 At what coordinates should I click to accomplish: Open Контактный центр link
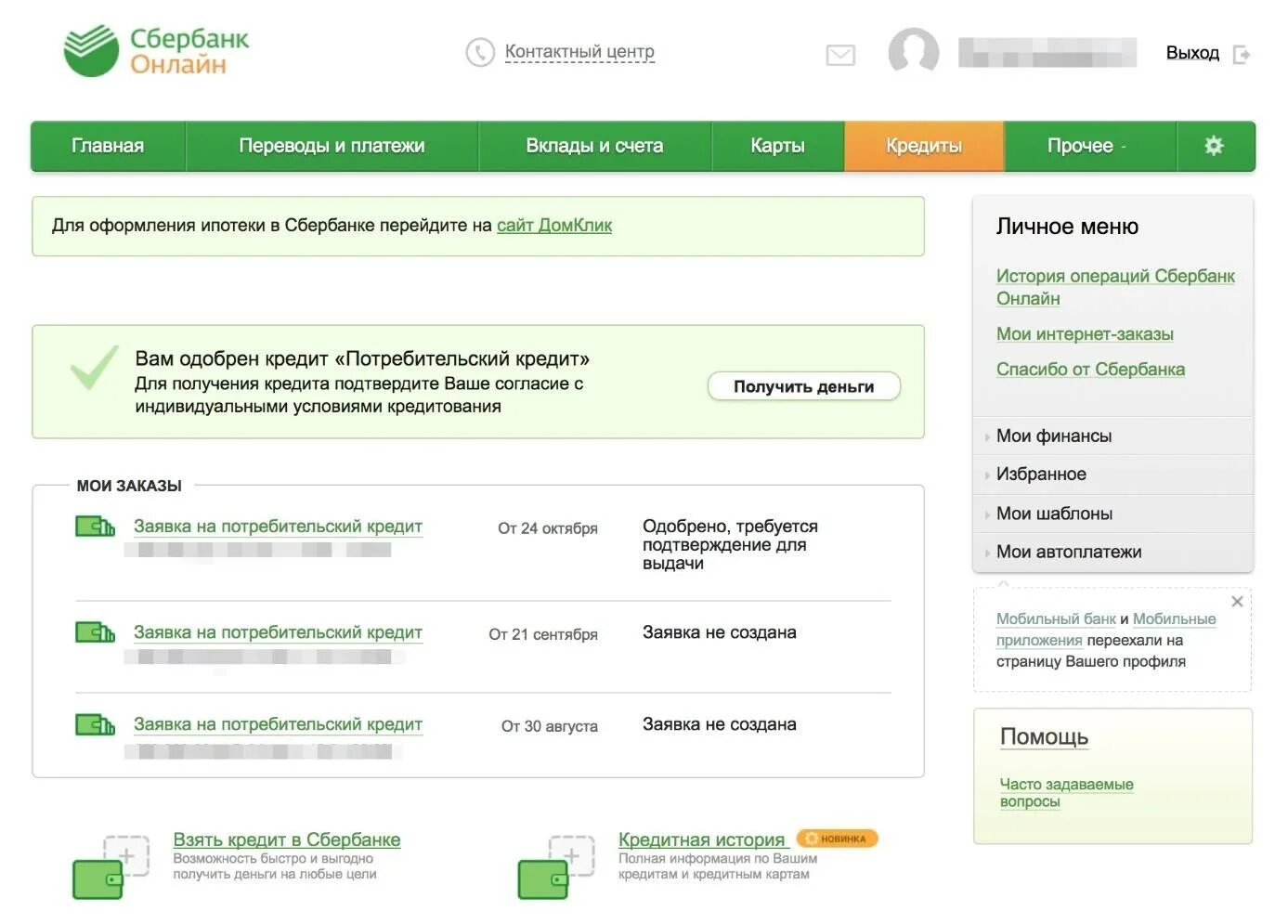(x=579, y=52)
